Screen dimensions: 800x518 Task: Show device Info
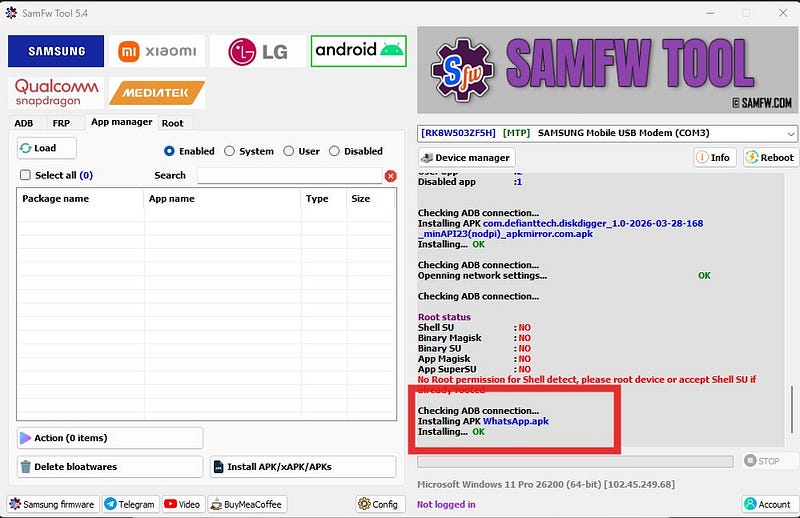click(x=714, y=158)
